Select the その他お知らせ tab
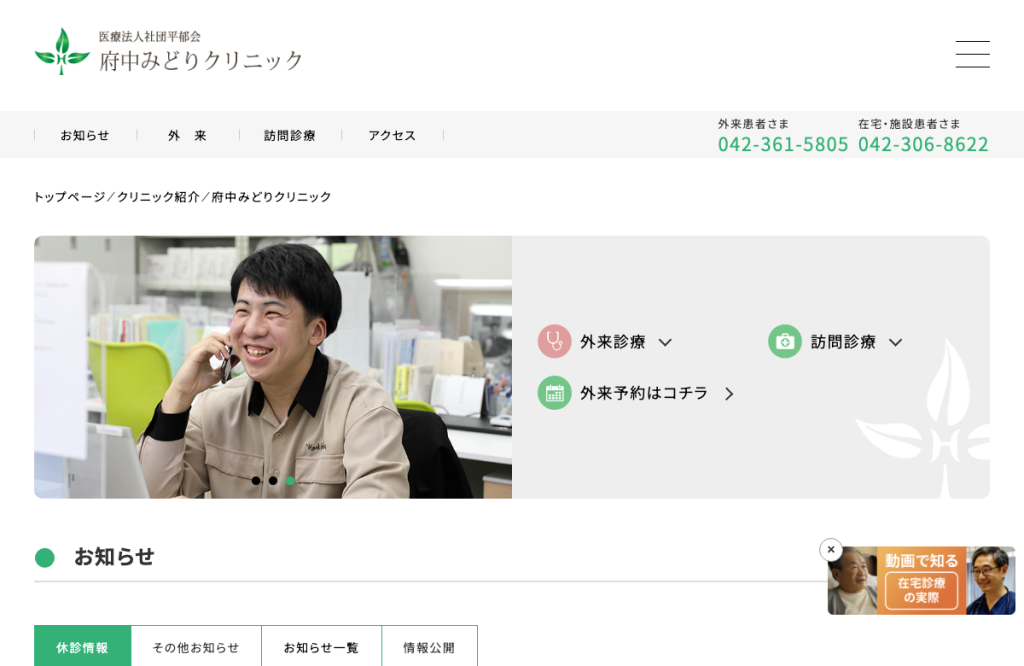This screenshot has height=666, width=1024. tap(196, 646)
